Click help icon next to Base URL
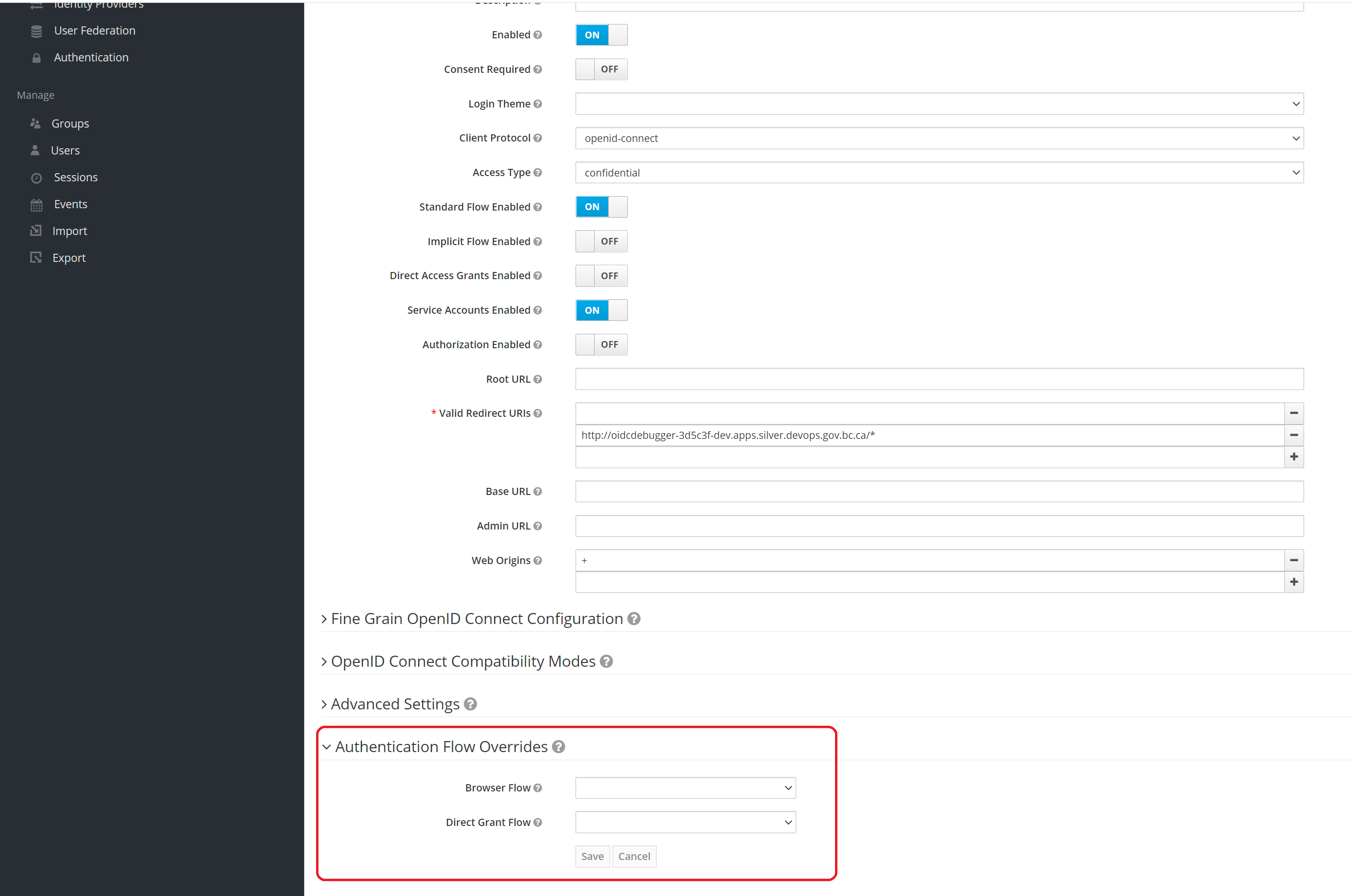The height and width of the screenshot is (896, 1353). coord(538,492)
